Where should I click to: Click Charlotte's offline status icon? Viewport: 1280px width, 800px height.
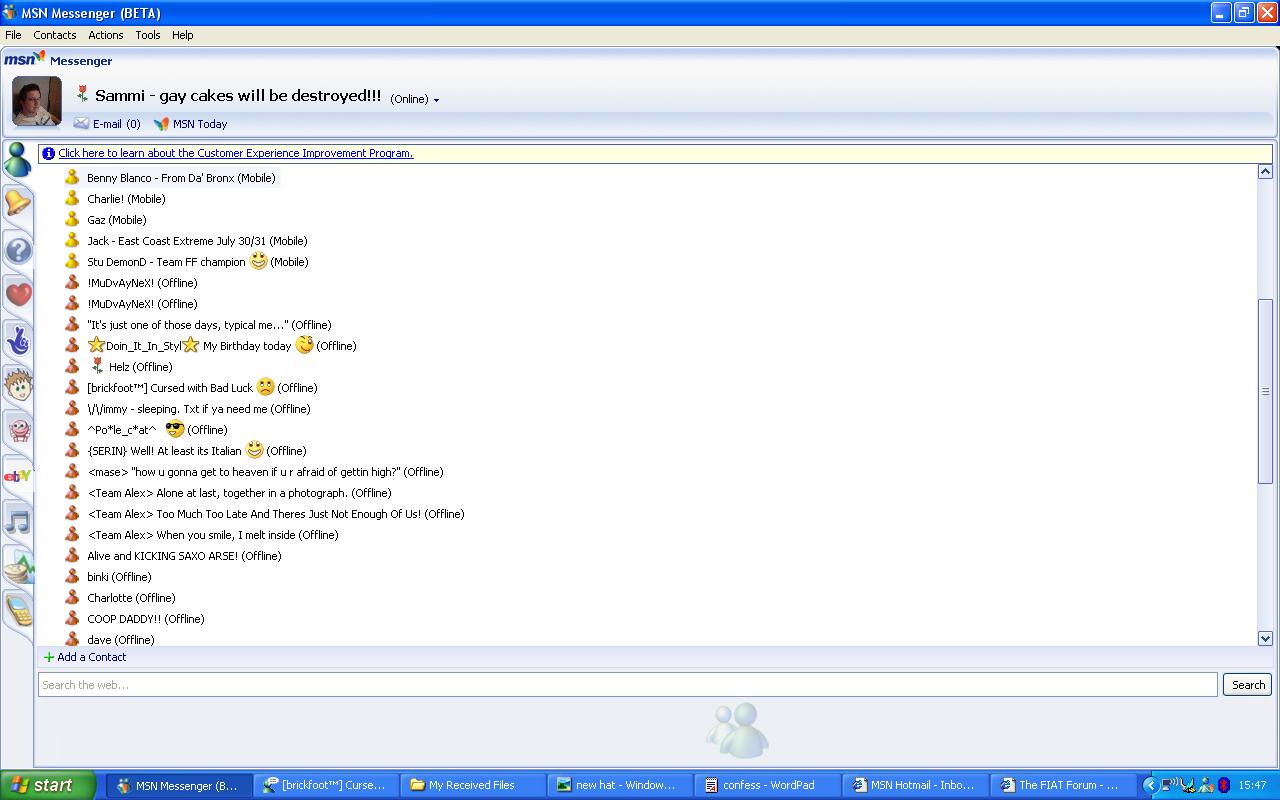(x=72, y=597)
